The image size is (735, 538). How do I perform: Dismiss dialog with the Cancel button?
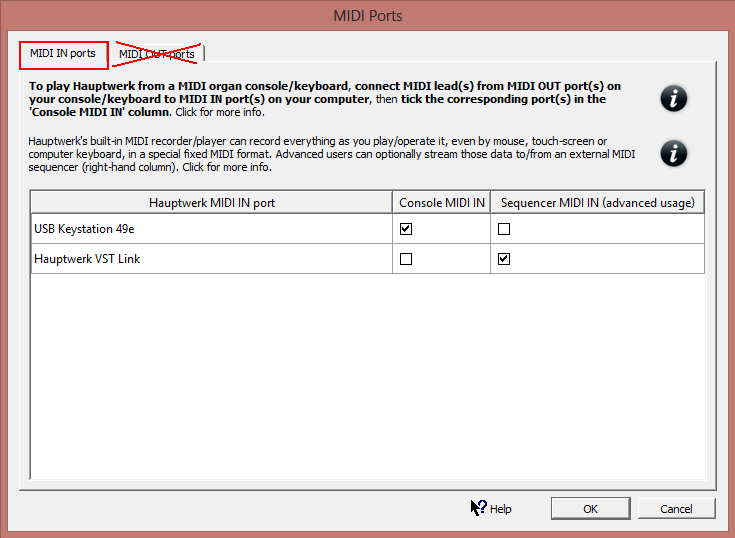click(676, 509)
